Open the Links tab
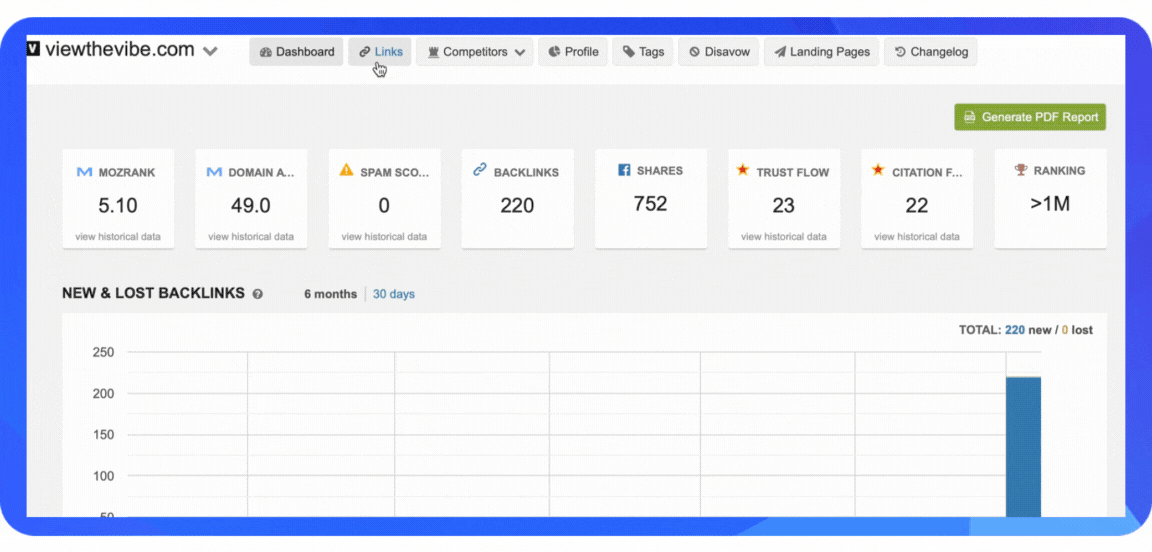This screenshot has width=1152, height=552. [x=380, y=51]
